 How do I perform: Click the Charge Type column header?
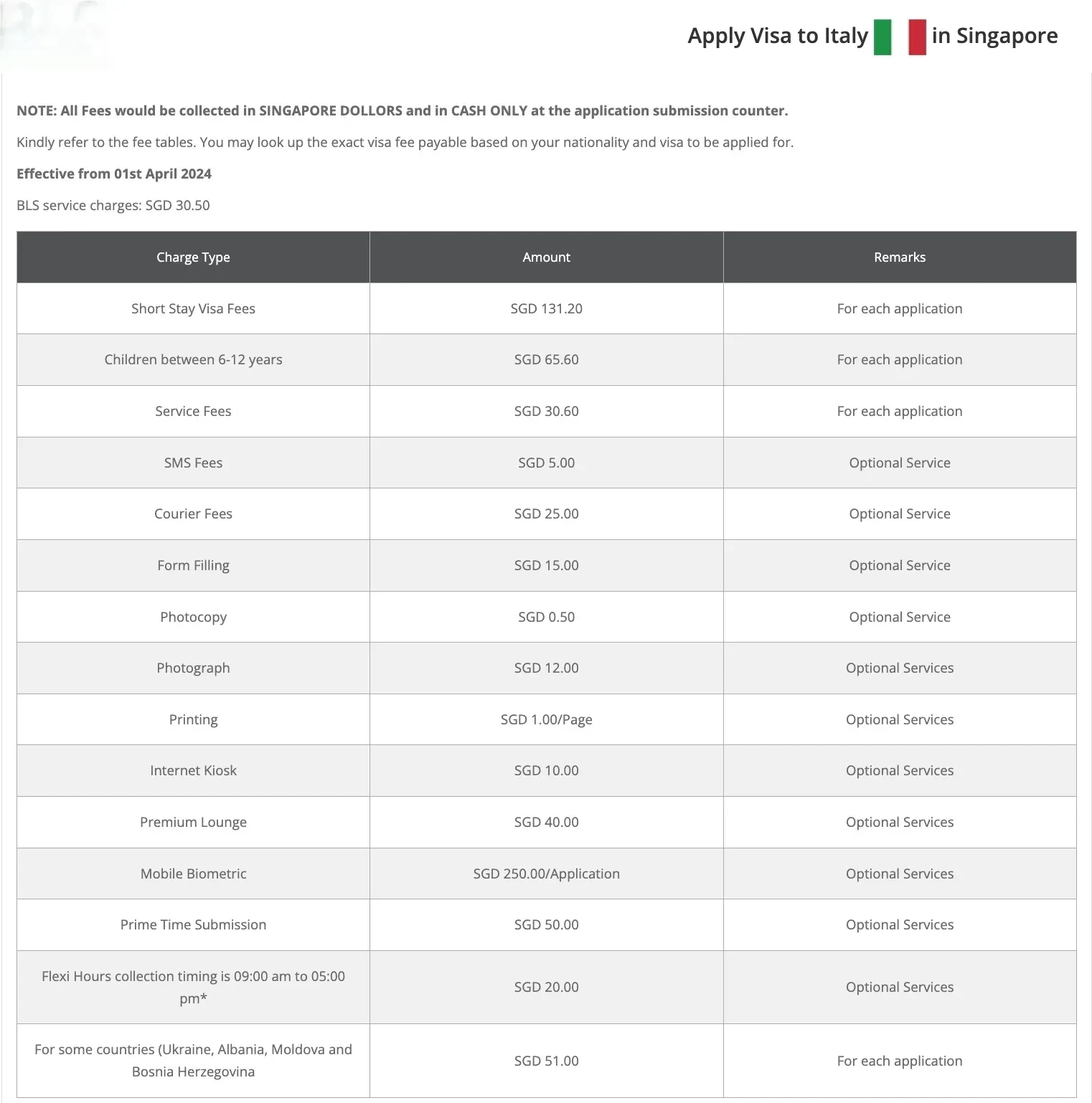[x=193, y=257]
